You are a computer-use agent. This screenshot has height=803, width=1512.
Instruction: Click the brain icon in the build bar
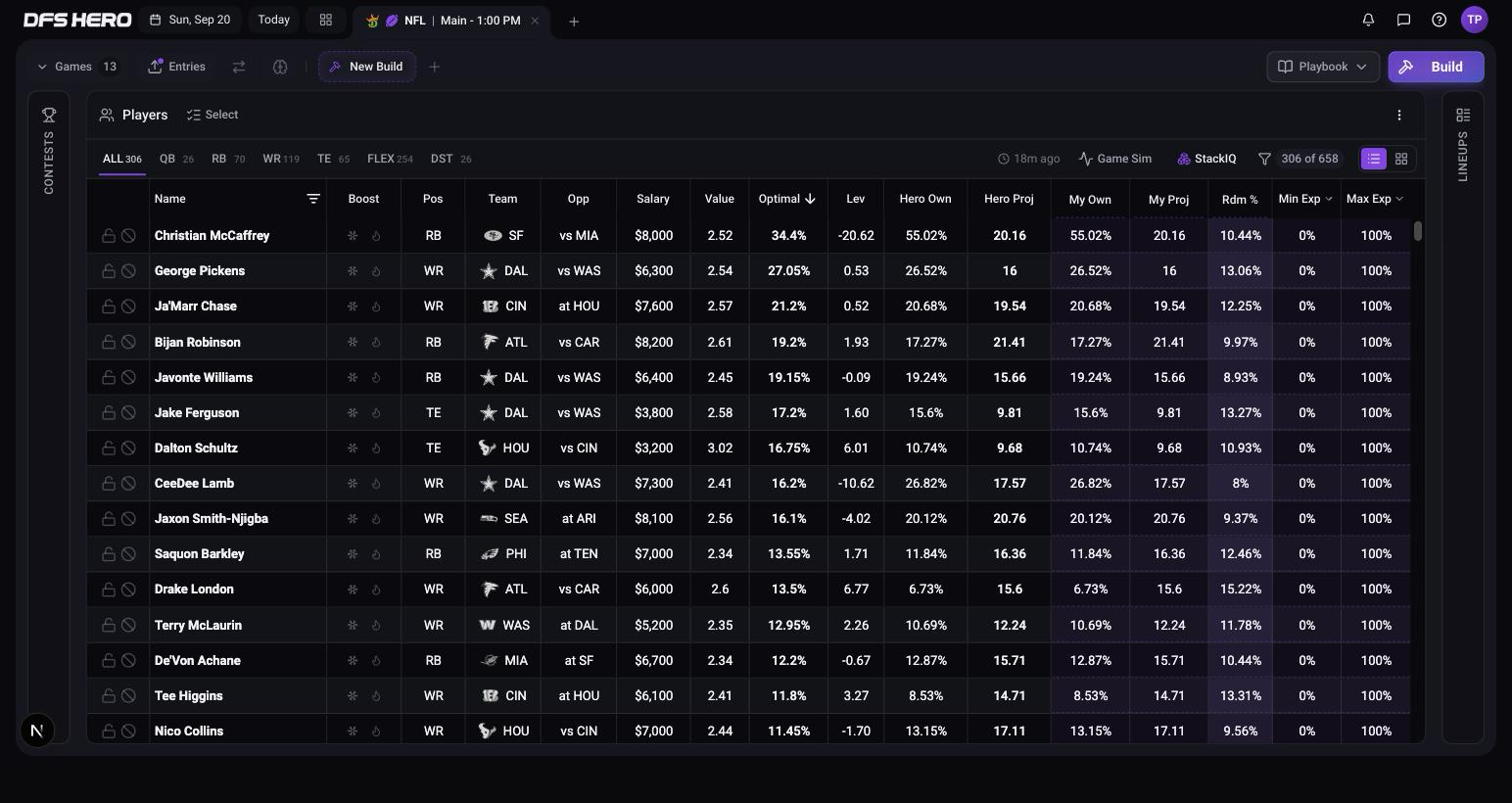280,67
